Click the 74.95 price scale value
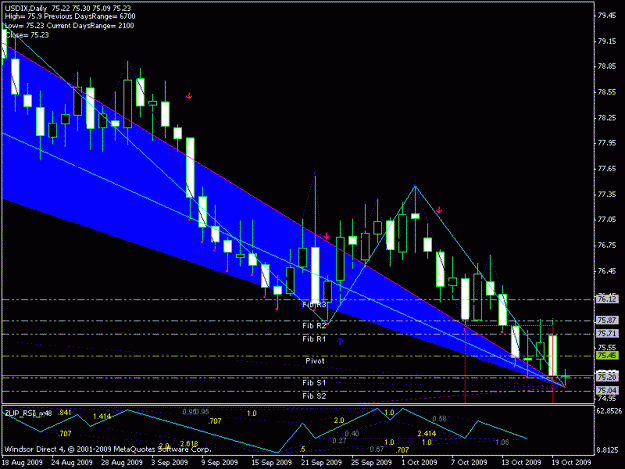Viewport: 625px width, 469px height. coord(607,398)
